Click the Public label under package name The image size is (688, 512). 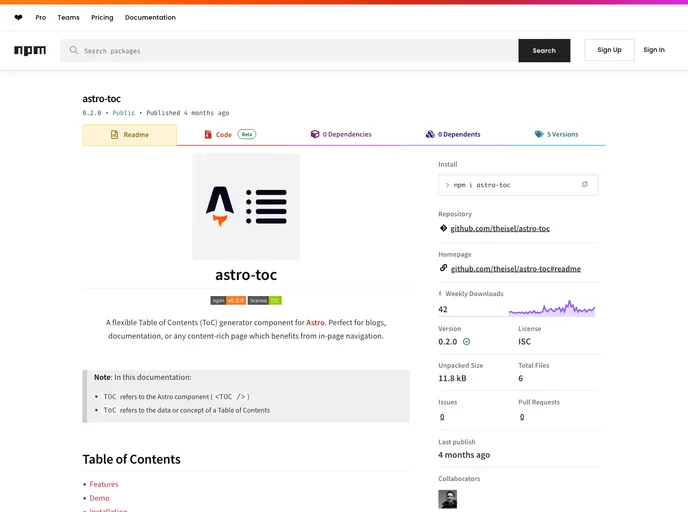[124, 113]
